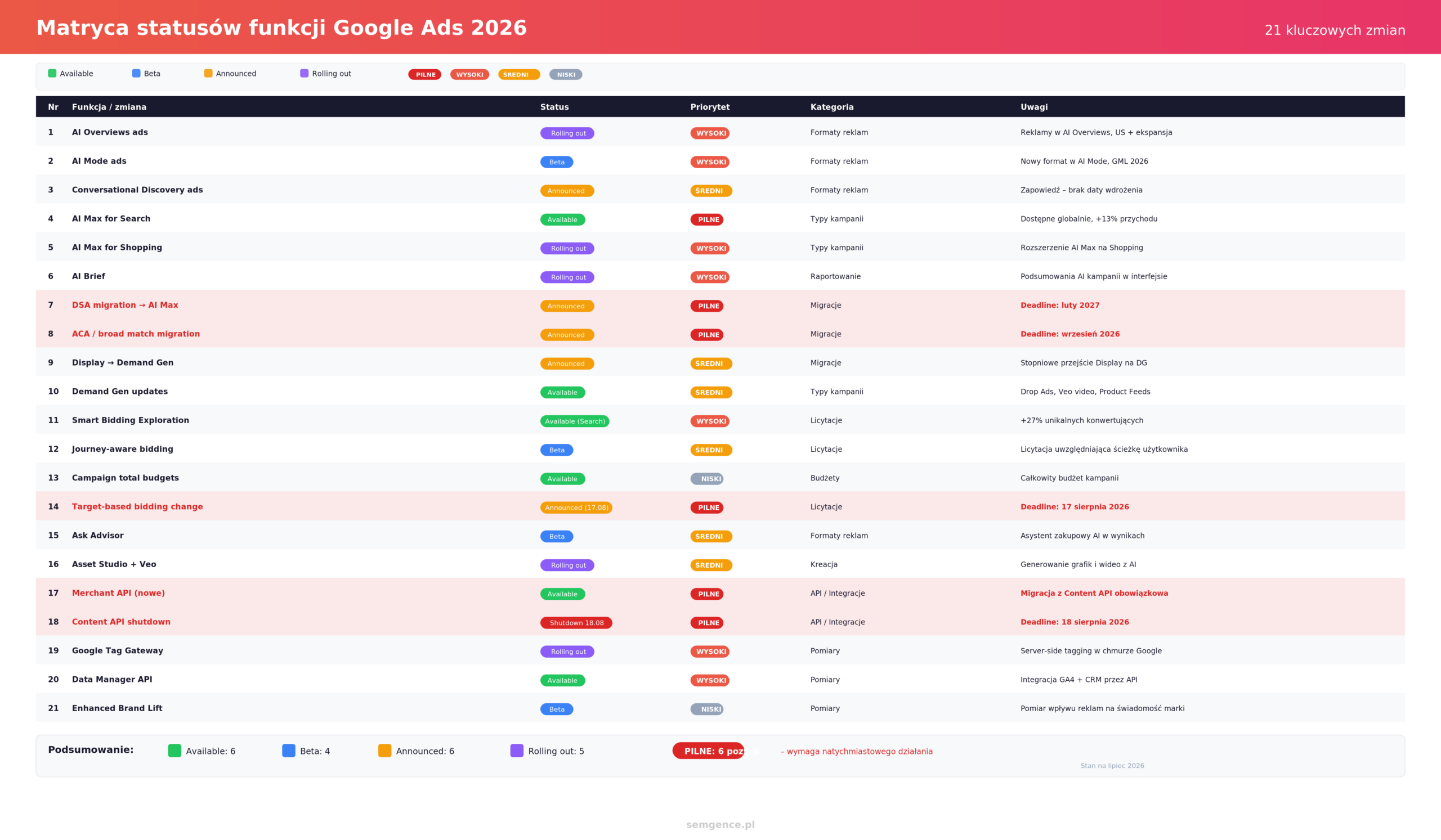
Task: Click the 'PILNE: 6 poz' summary badge
Action: 709,751
